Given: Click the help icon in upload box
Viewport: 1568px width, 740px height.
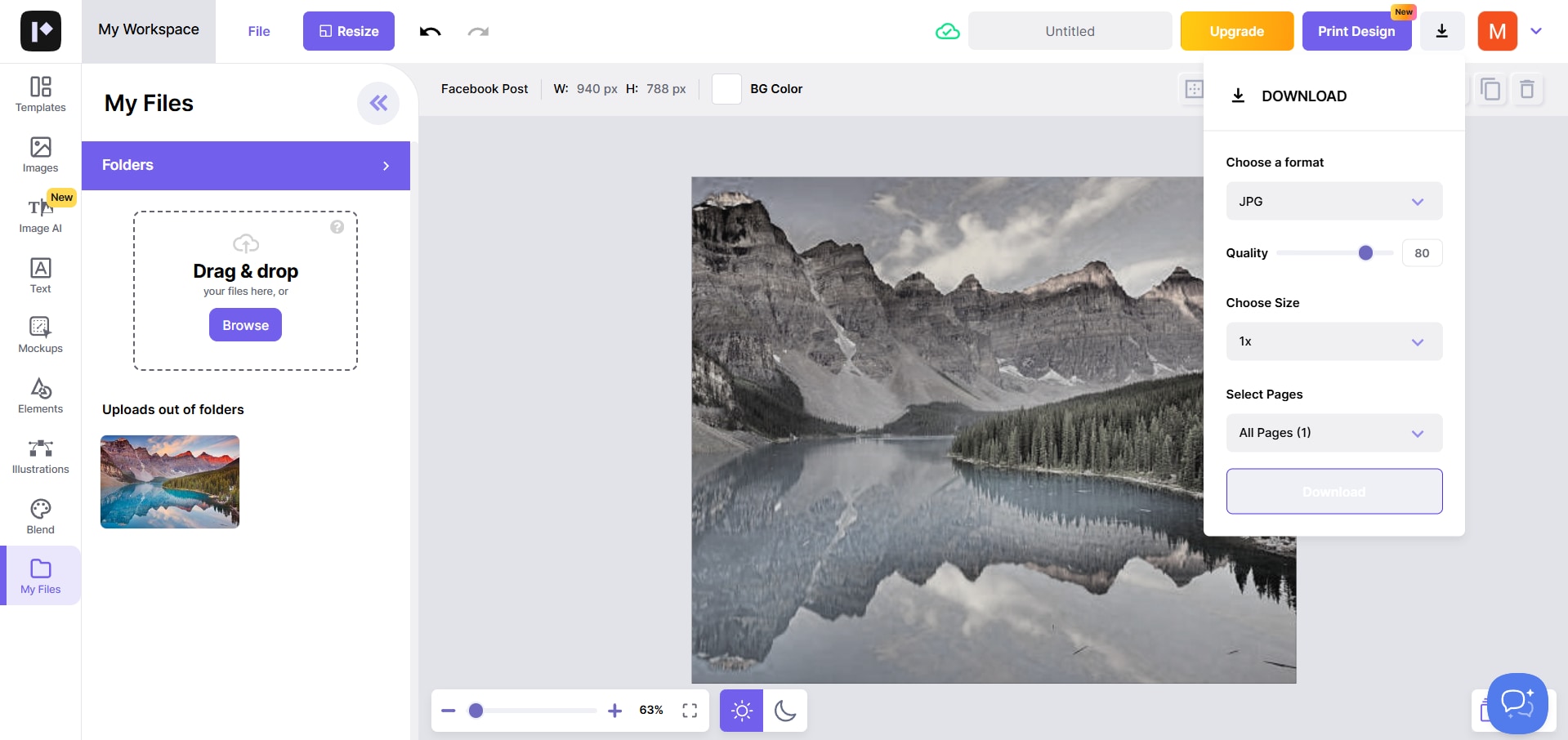Looking at the screenshot, I should pos(337,227).
